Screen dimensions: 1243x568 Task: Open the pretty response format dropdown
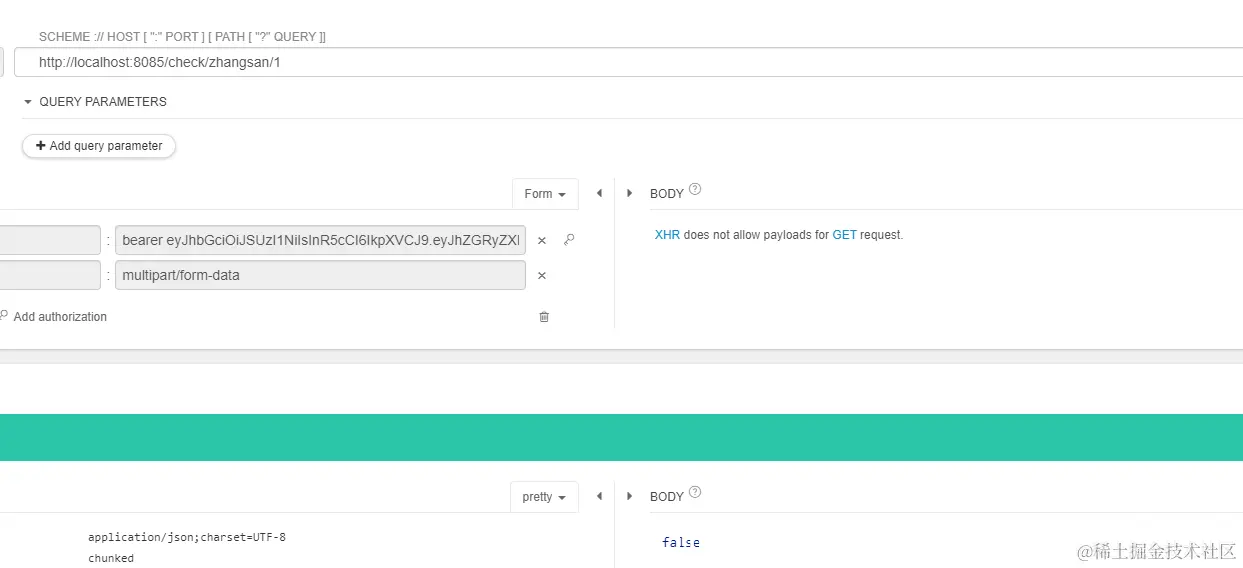point(544,497)
